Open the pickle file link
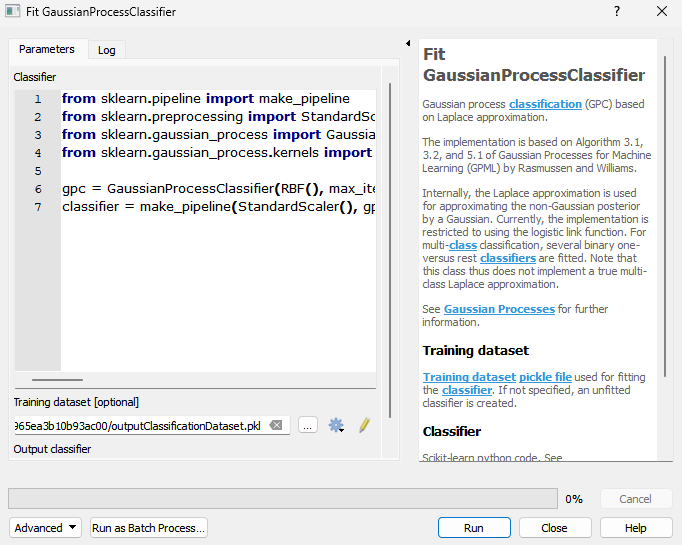This screenshot has width=682, height=545. tap(545, 377)
